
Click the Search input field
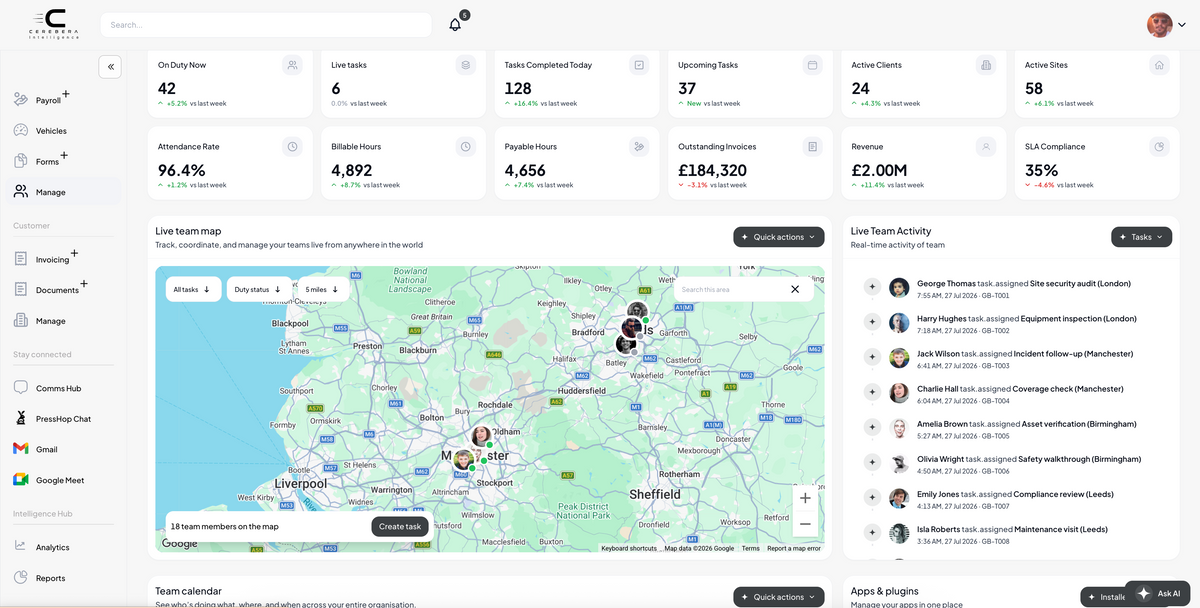[265, 24]
